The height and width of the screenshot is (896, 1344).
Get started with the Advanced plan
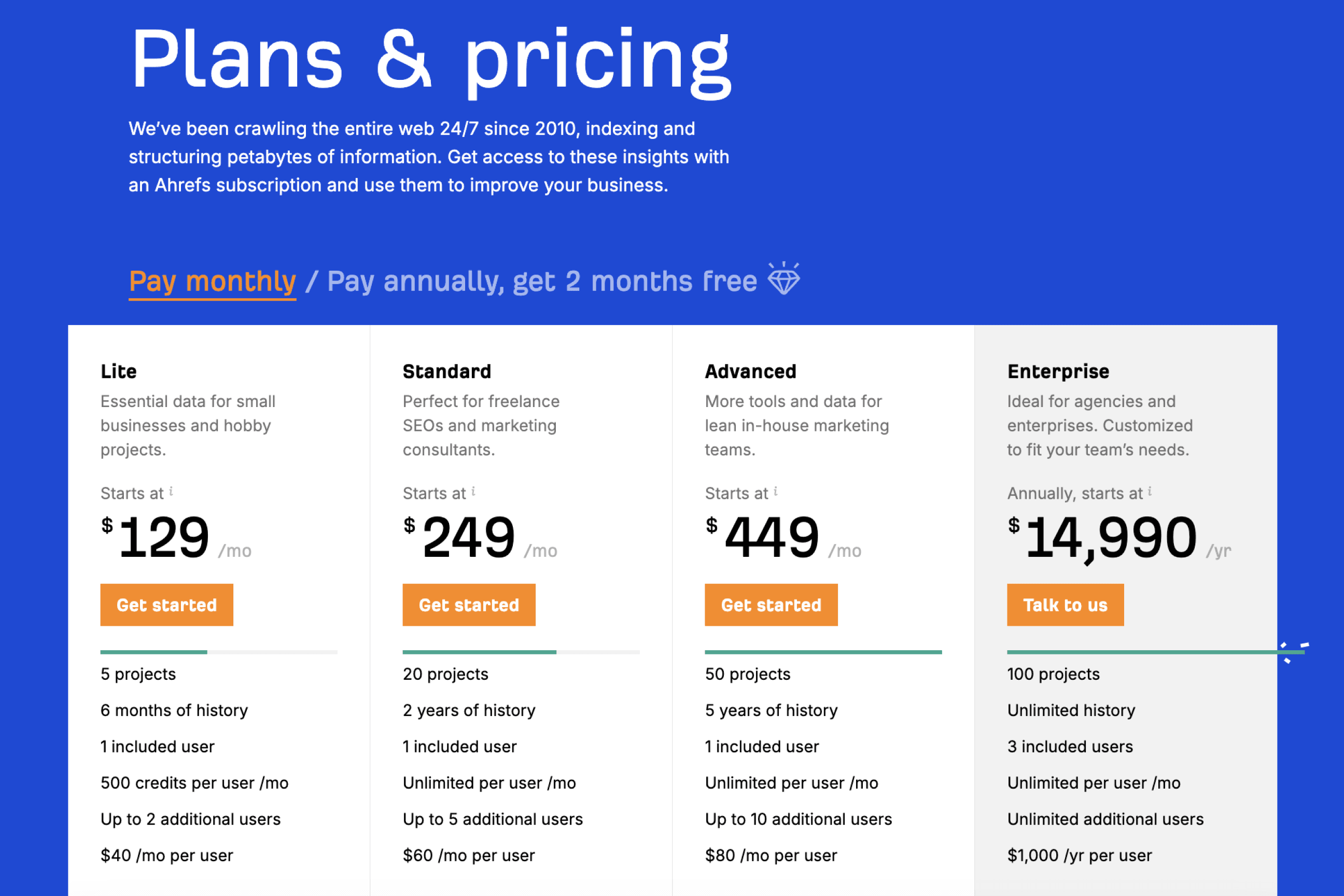point(771,605)
